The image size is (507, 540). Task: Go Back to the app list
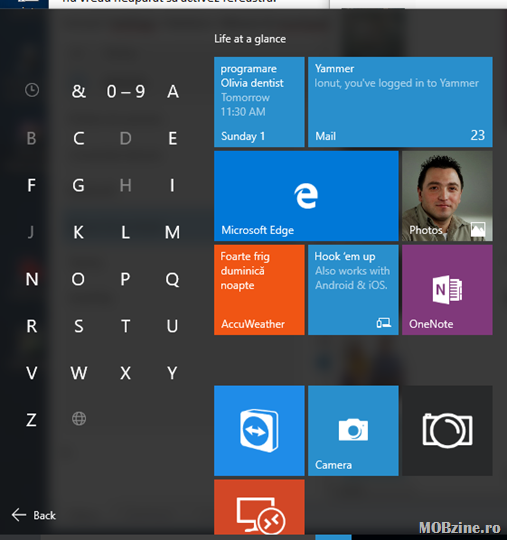(34, 515)
